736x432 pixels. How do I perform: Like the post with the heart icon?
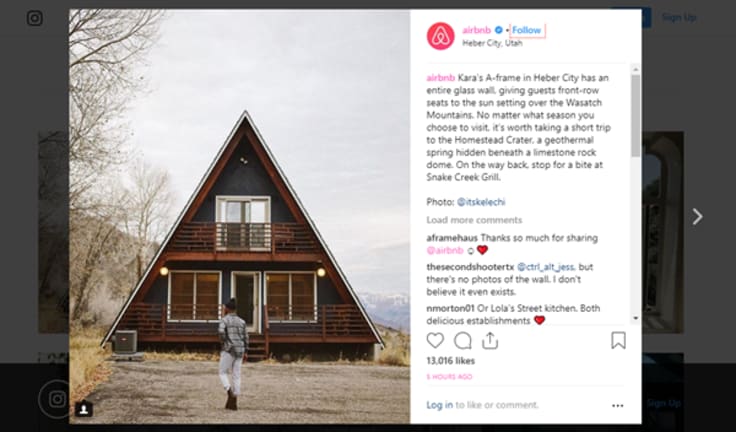(435, 340)
